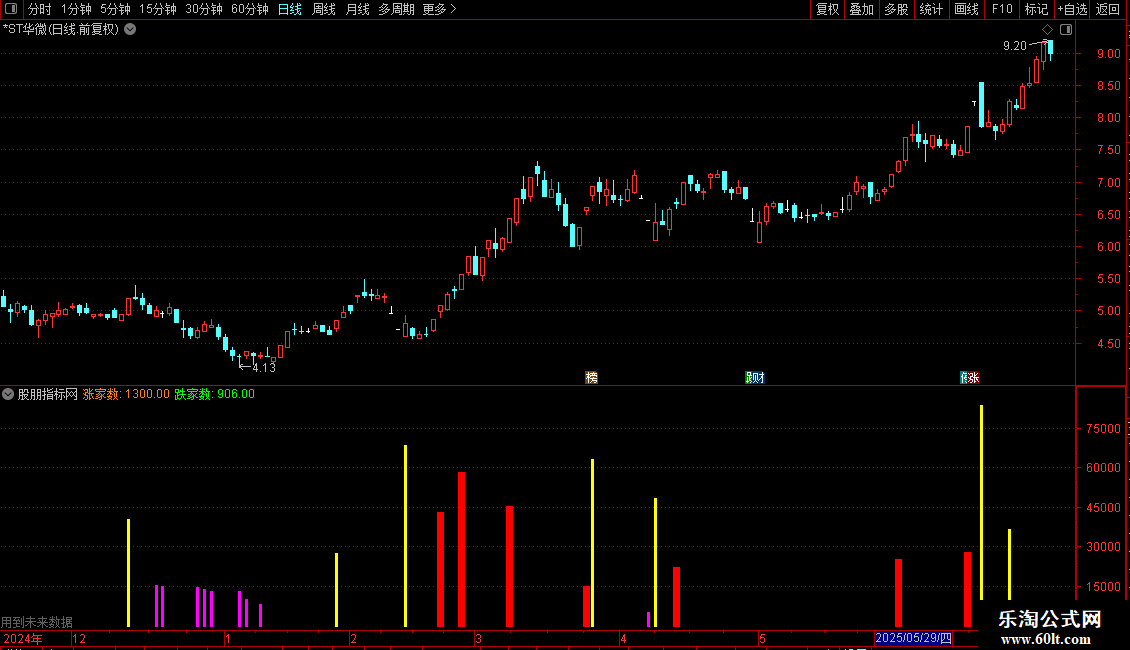Add stock to watchlist via +自选
Viewport: 1130px width, 650px height.
[x=1072, y=9]
